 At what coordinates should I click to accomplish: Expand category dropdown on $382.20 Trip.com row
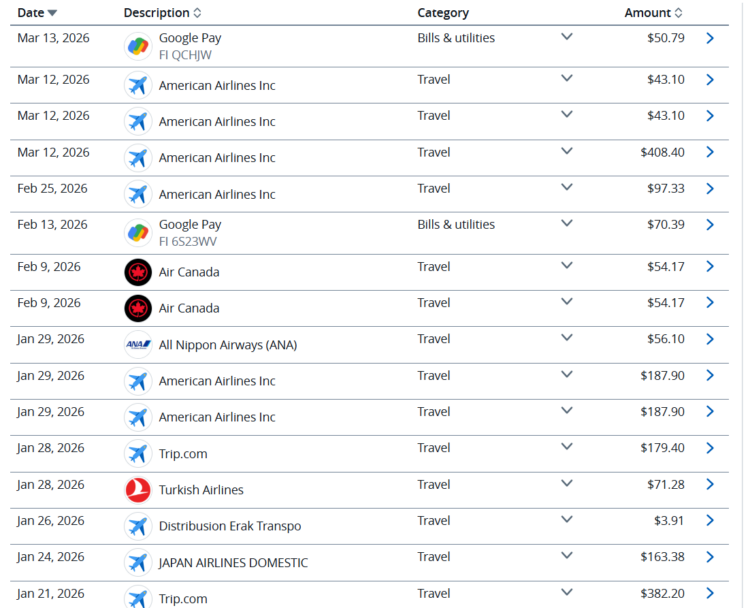(567, 592)
